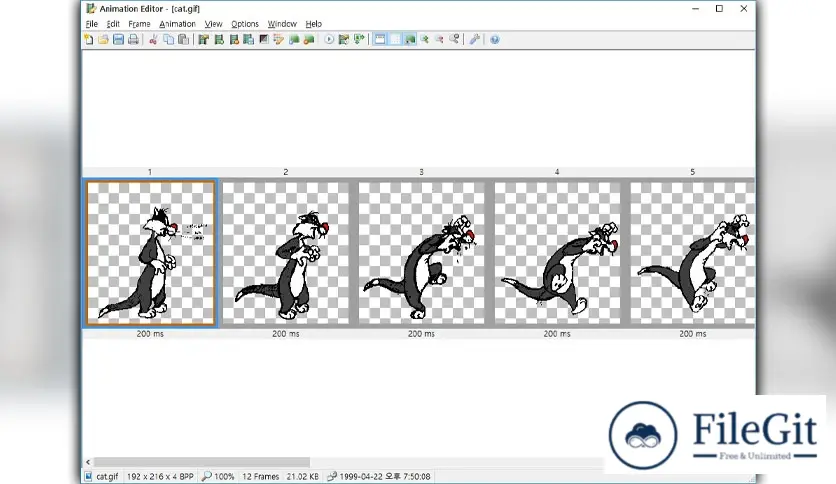The width and height of the screenshot is (836, 484).
Task: Click the green image icon with orange badge
Action: (309, 39)
